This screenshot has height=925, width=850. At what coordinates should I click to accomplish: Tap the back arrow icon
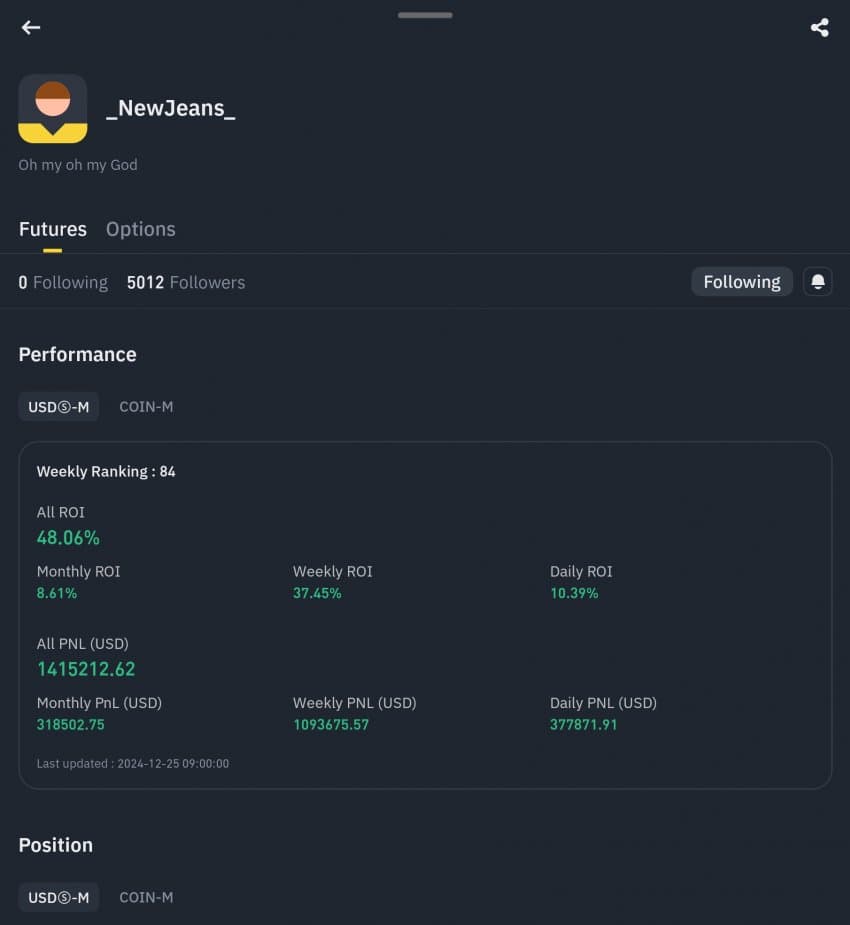(31, 28)
